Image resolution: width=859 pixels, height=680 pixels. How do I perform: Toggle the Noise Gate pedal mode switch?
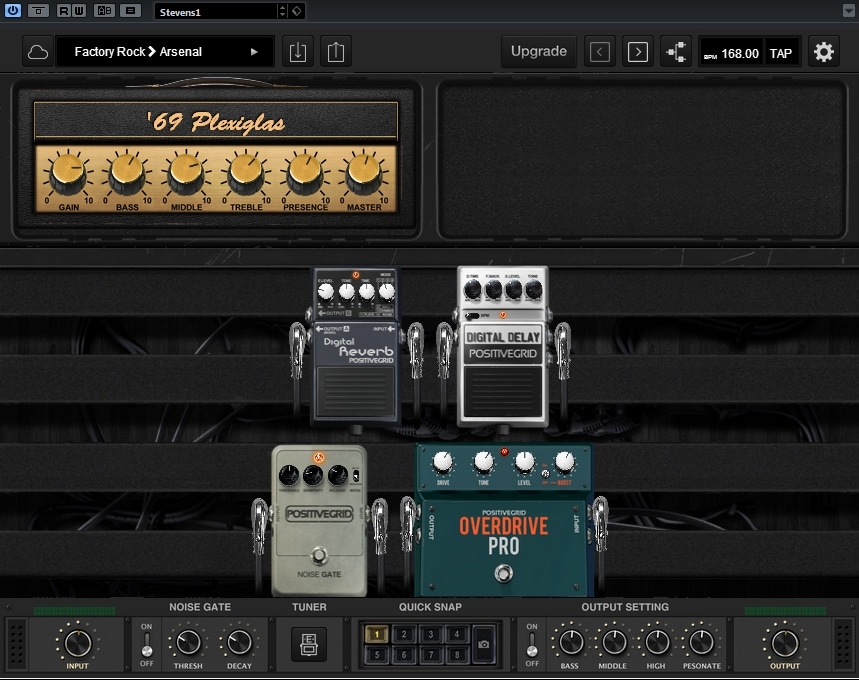pos(356,475)
